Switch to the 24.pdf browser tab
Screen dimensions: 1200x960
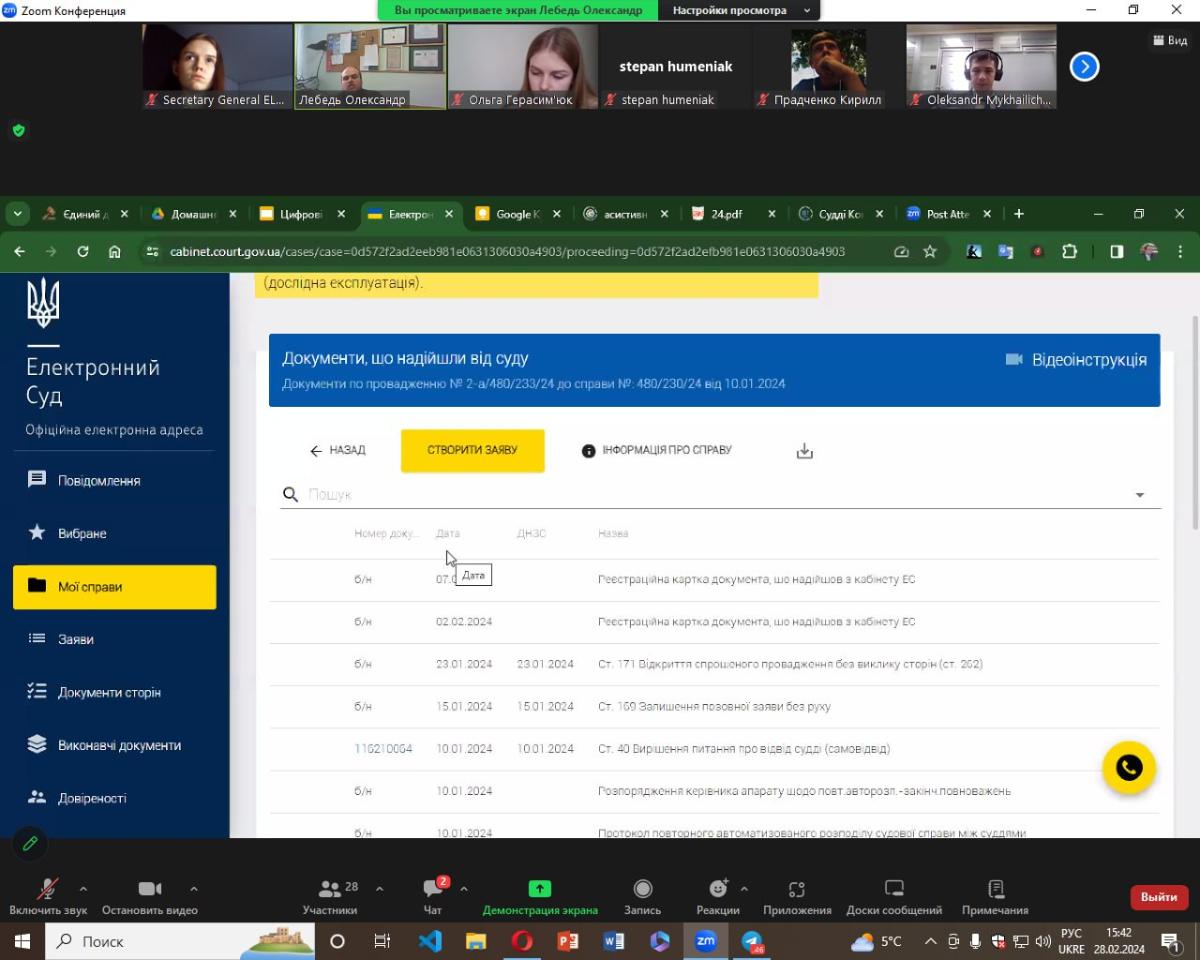(727, 214)
